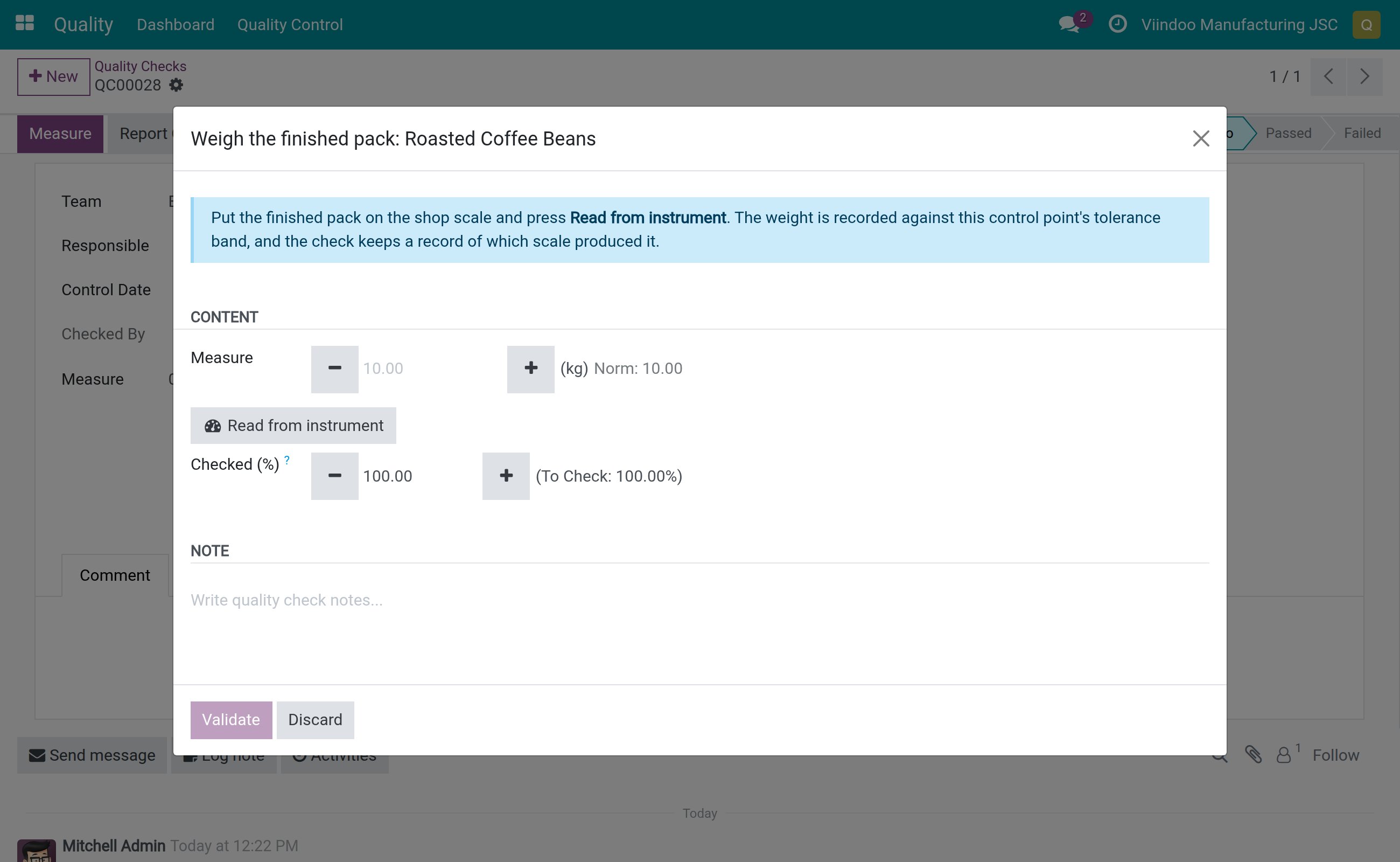Validate the quality check
This screenshot has width=1400, height=862.
[232, 719]
